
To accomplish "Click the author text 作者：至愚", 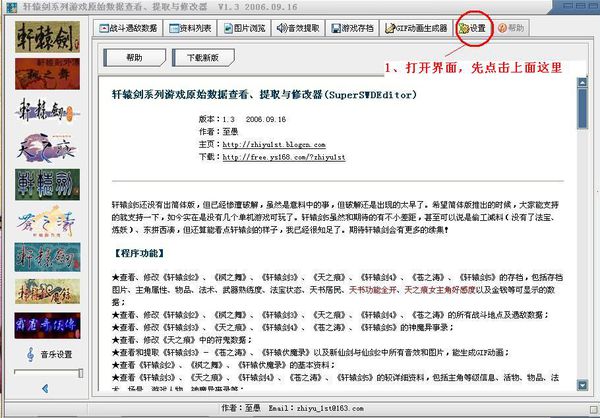I will point(218,132).
